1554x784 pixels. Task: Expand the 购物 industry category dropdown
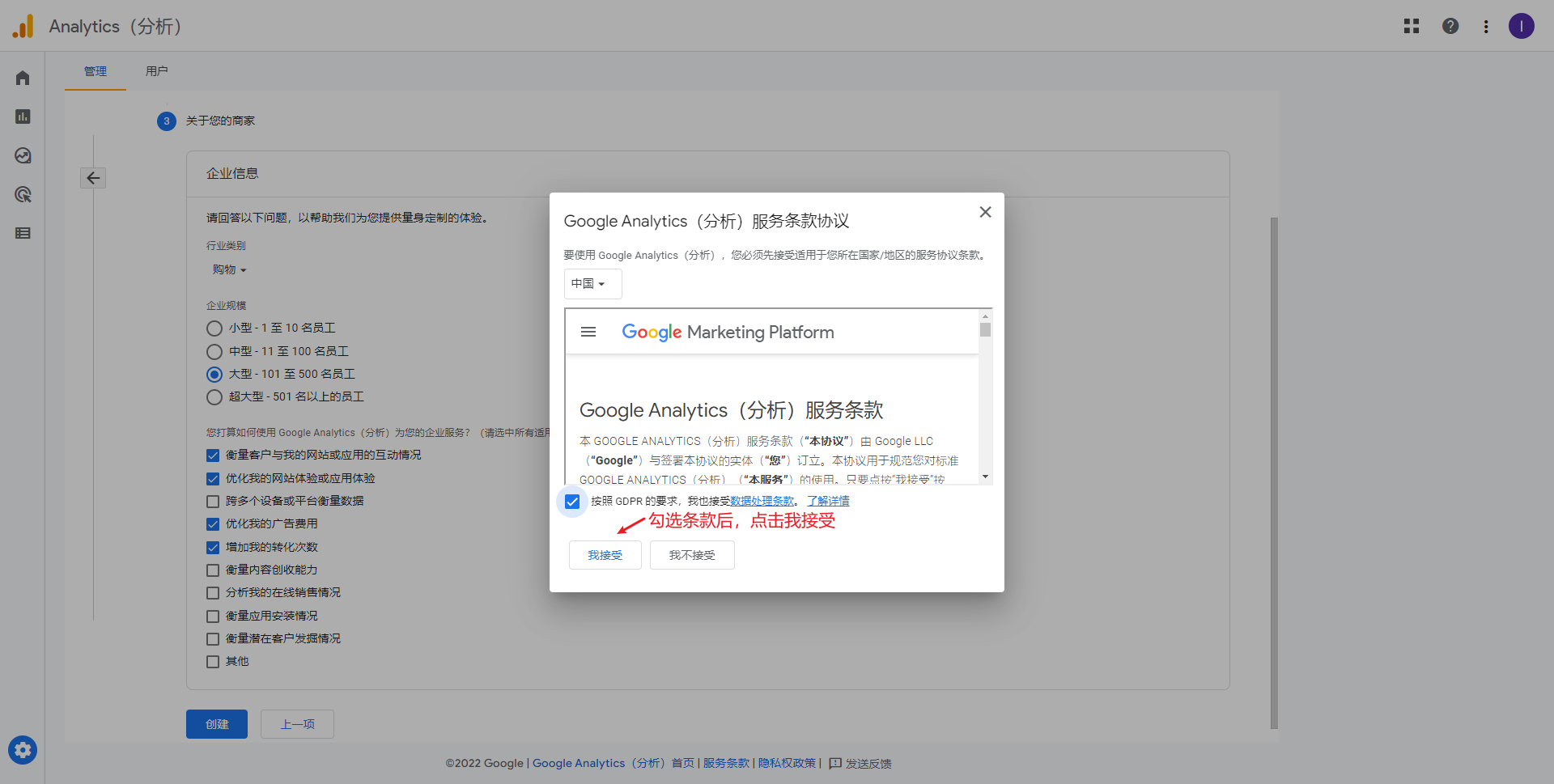coord(229,269)
